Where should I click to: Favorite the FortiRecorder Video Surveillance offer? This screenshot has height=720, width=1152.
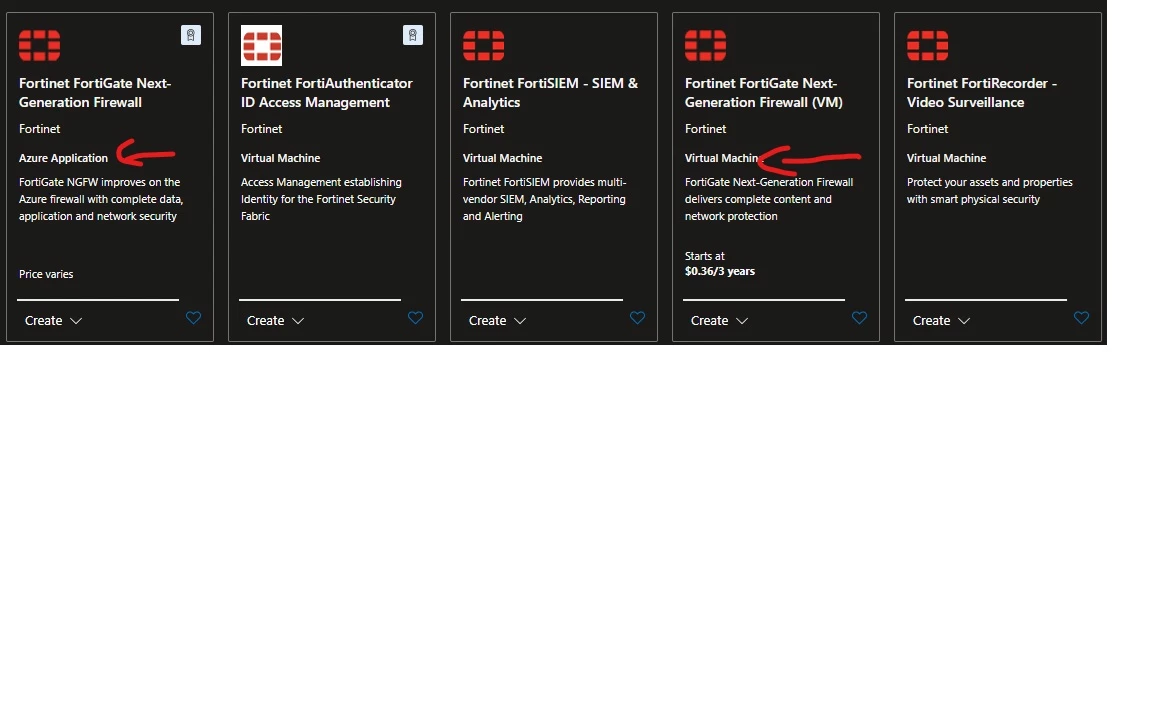[1081, 318]
